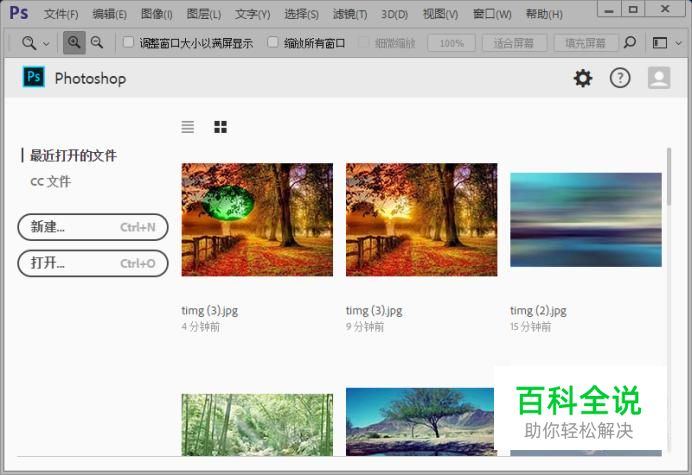Select 最近打开的文件 in sidebar
Screen dimensions: 692x475
73,155
